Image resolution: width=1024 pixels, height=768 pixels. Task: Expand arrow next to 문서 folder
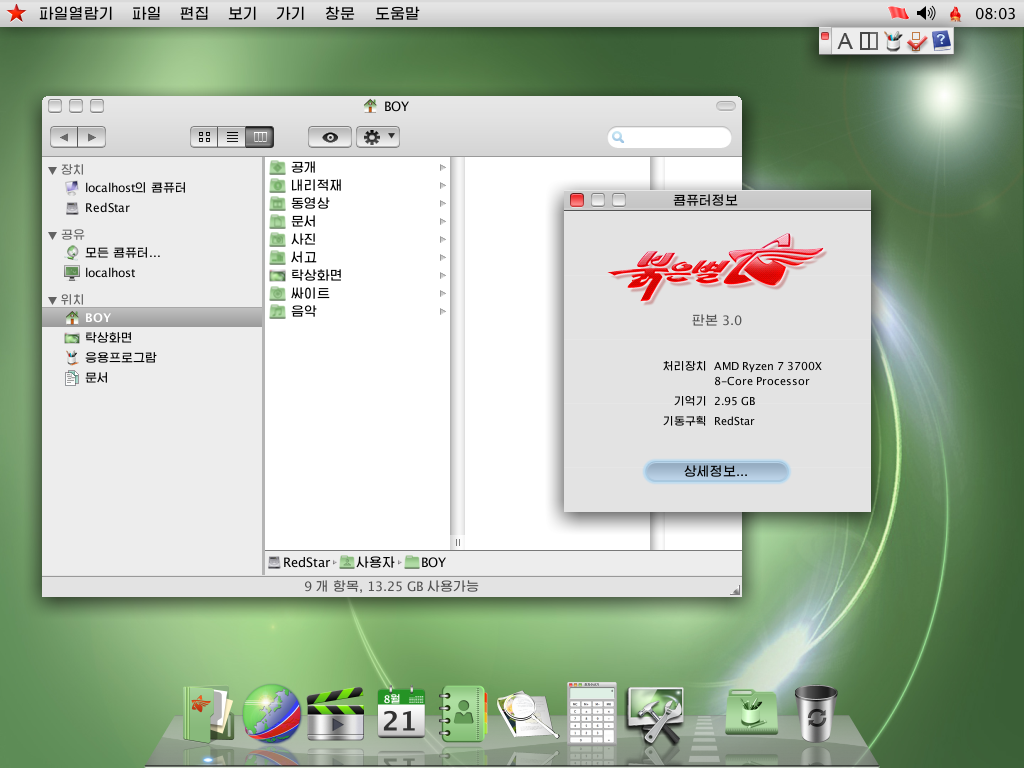[442, 221]
